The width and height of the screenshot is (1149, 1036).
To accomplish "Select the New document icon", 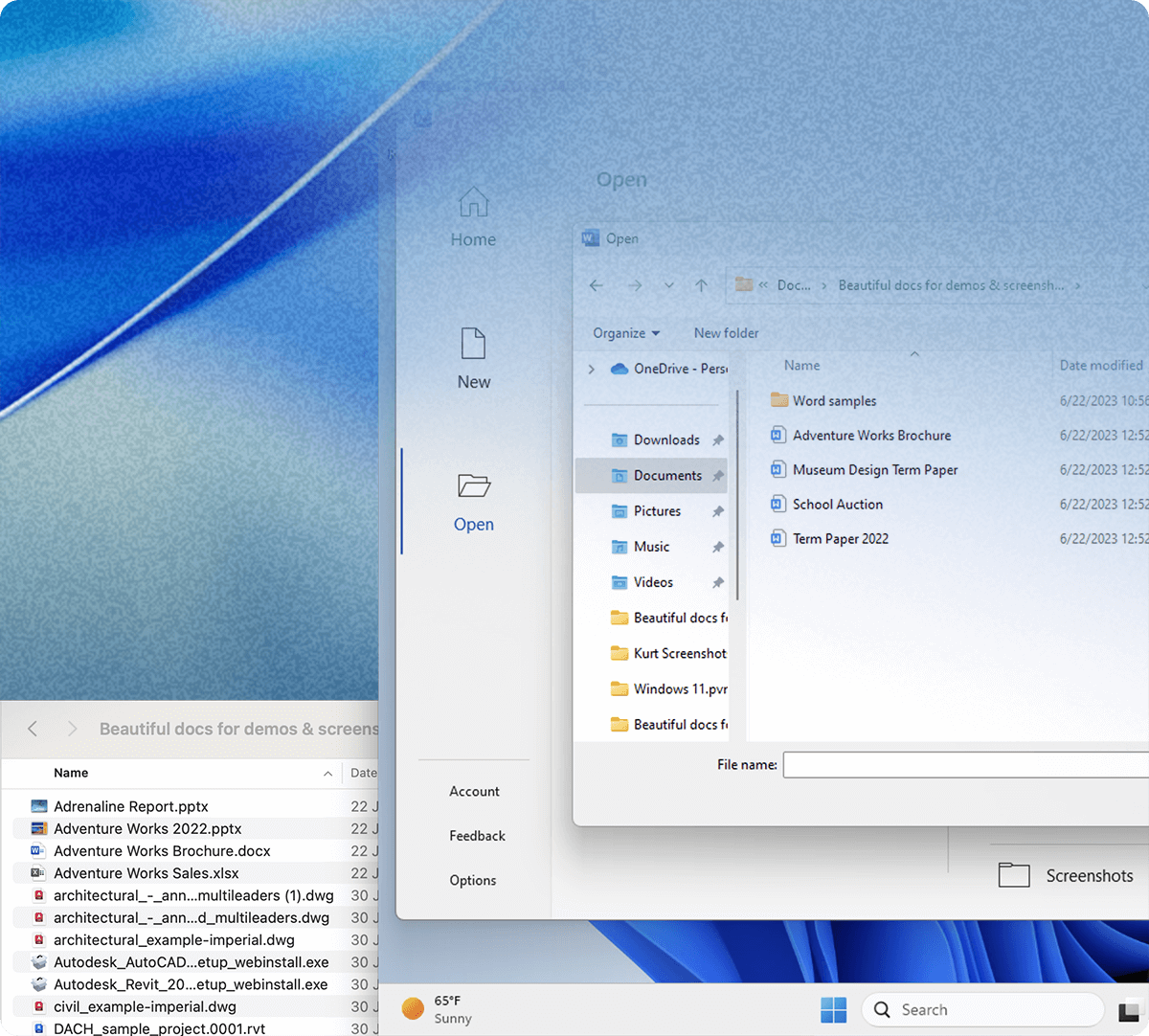I will pyautogui.click(x=473, y=345).
